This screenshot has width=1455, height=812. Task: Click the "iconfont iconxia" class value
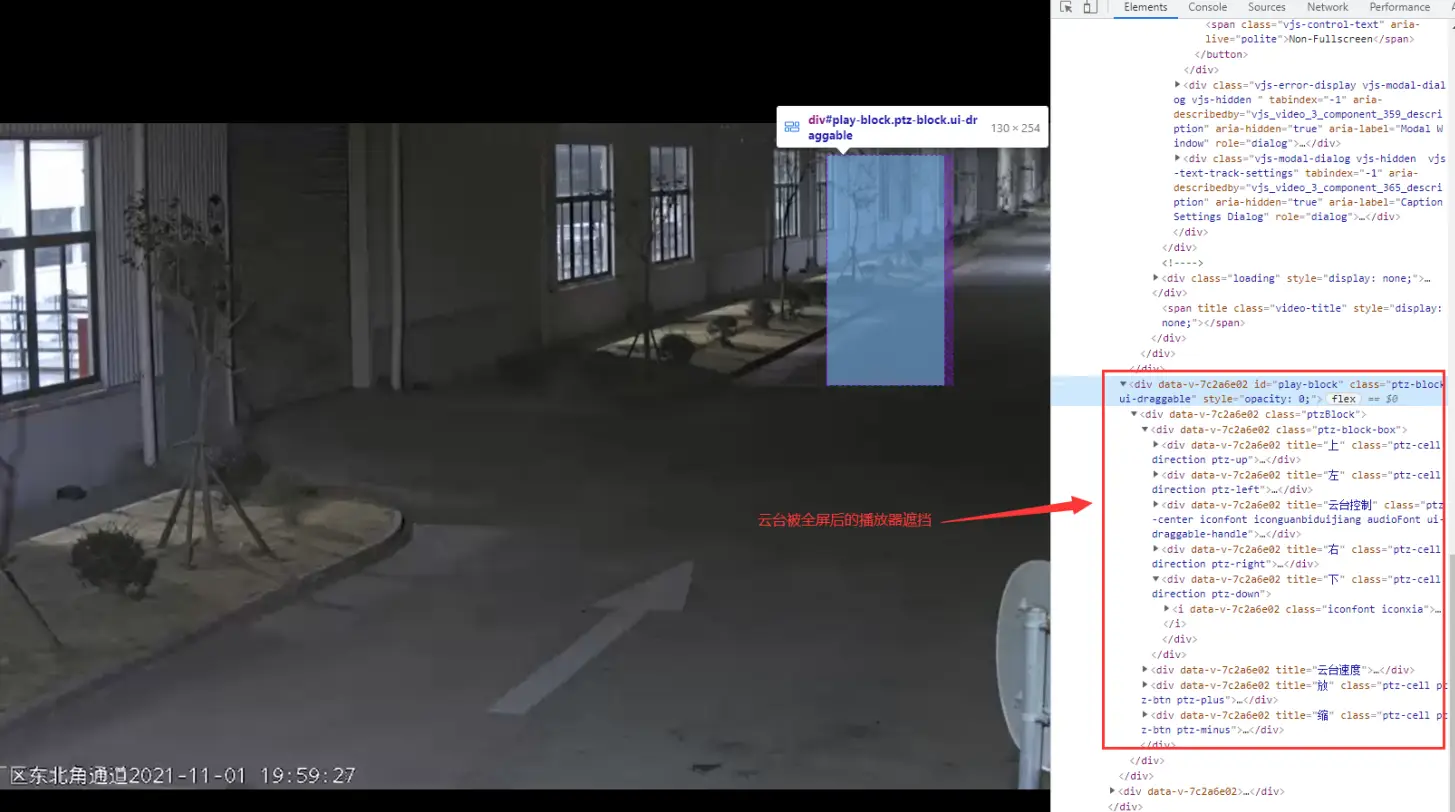(1377, 609)
